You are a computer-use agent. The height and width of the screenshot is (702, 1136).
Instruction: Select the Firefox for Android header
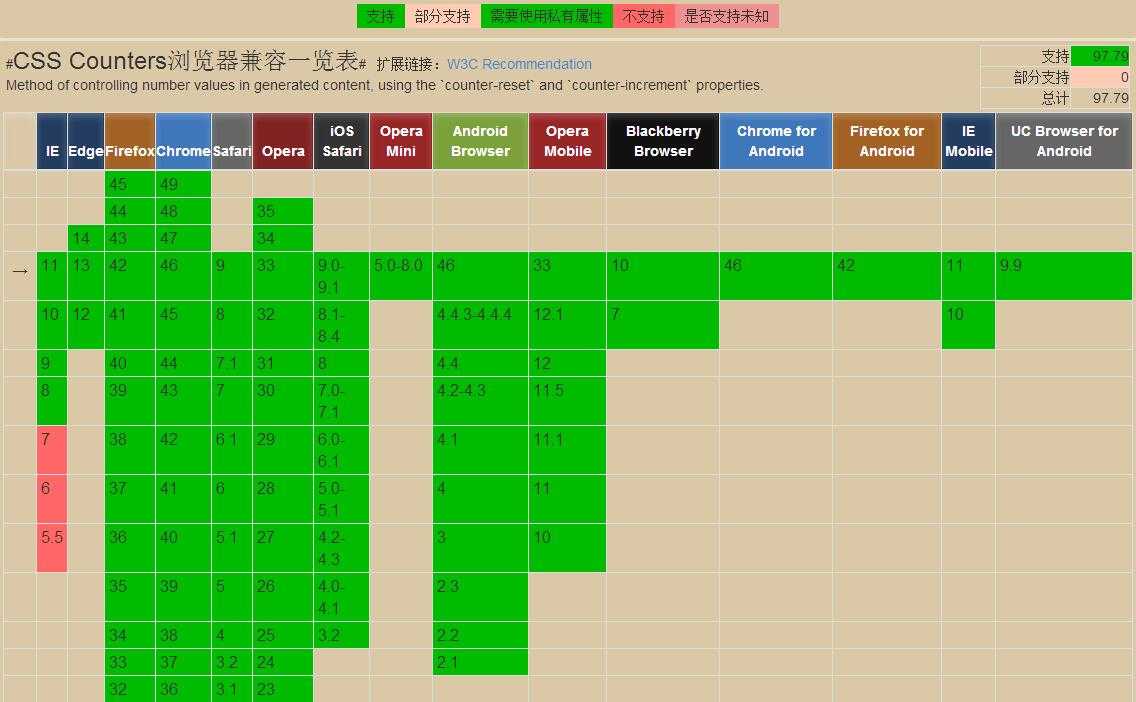pos(887,141)
